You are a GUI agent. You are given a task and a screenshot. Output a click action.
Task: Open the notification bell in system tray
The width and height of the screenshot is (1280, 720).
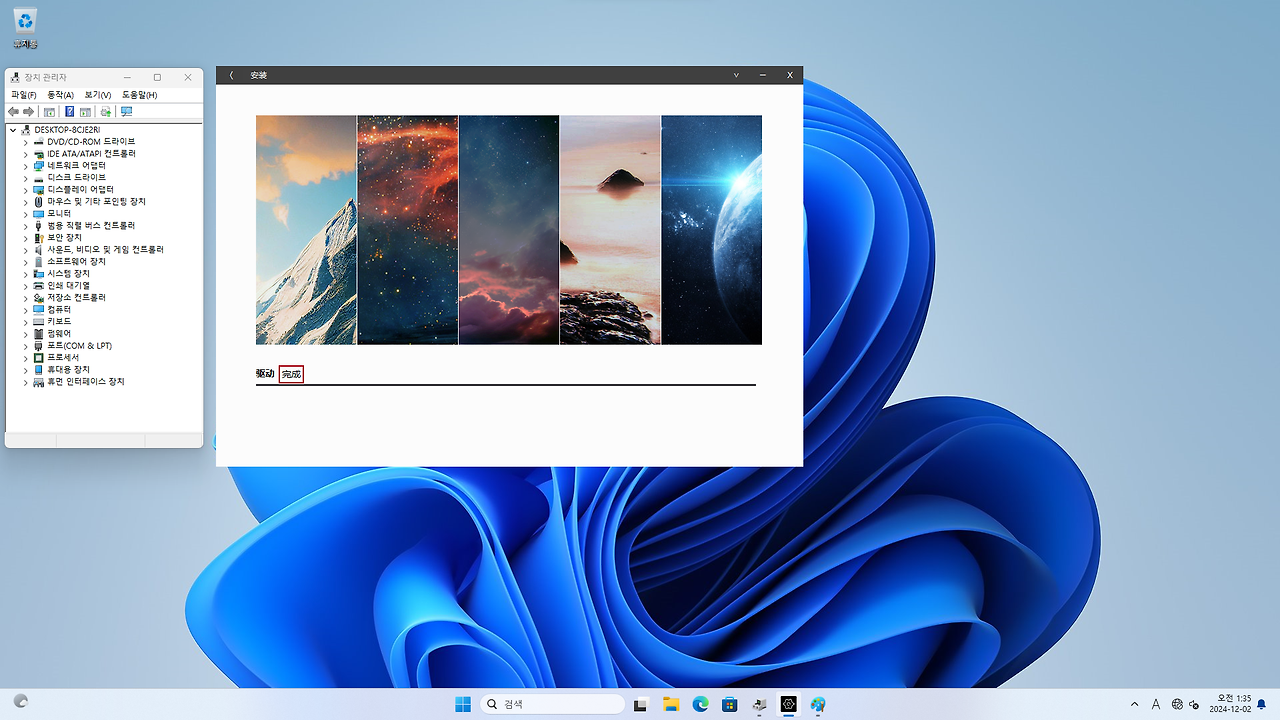pyautogui.click(x=1262, y=704)
